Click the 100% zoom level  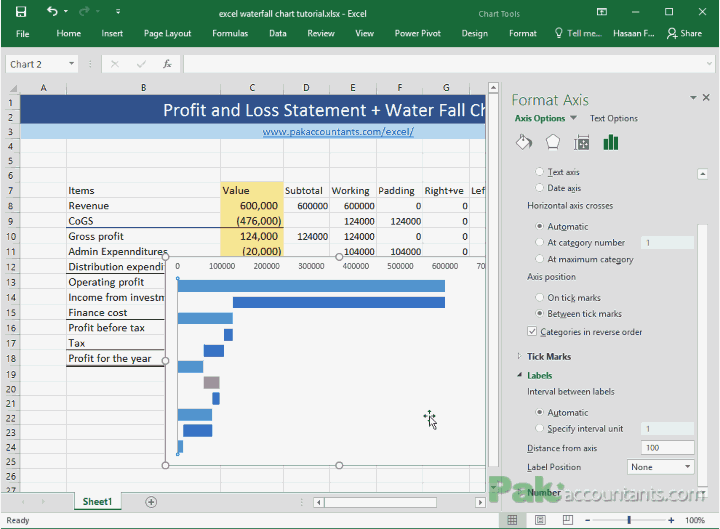coord(695,520)
